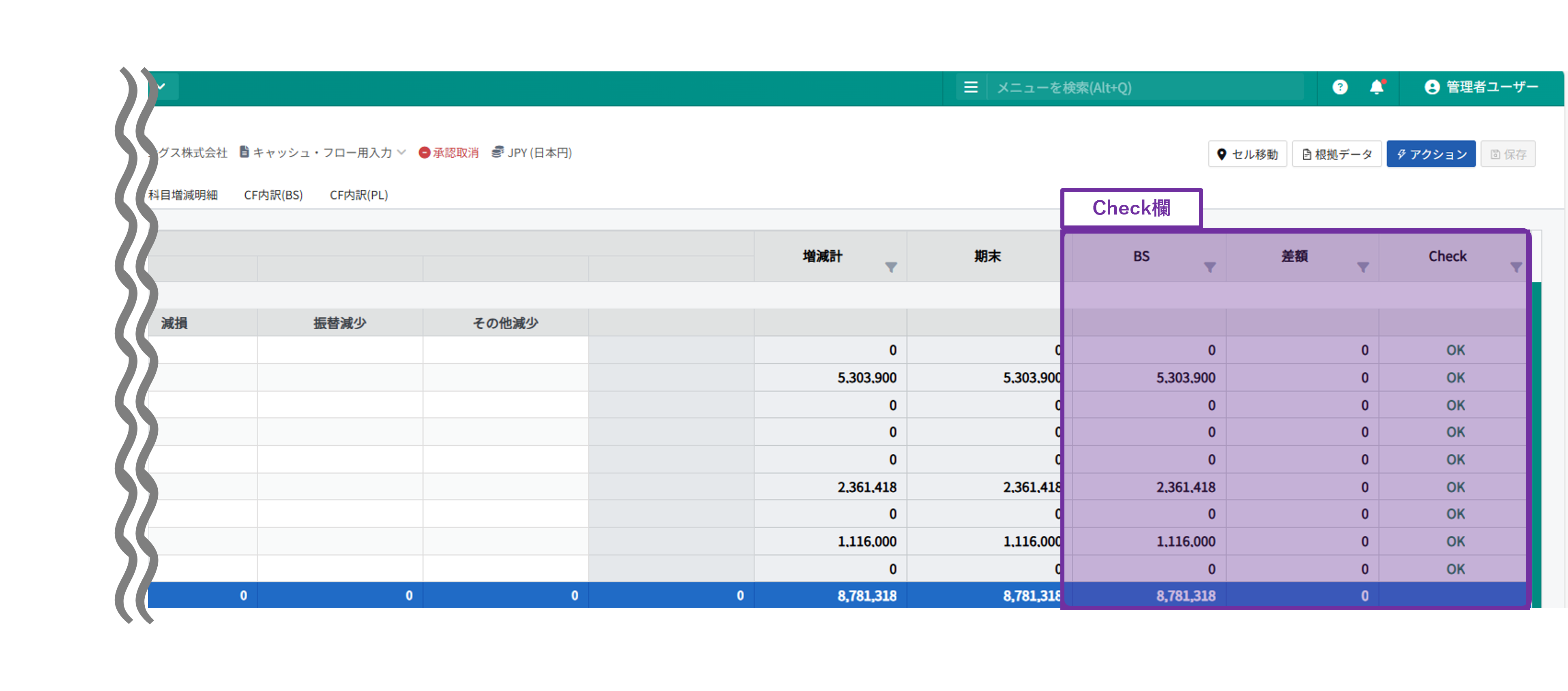Screen dimensions: 1568x691
Task: Open the help question mark icon
Action: click(1340, 88)
